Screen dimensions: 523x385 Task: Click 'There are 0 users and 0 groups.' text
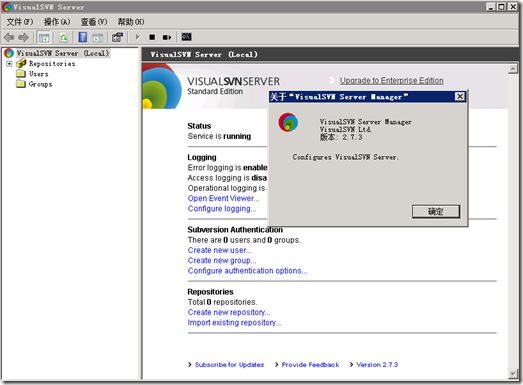244,240
